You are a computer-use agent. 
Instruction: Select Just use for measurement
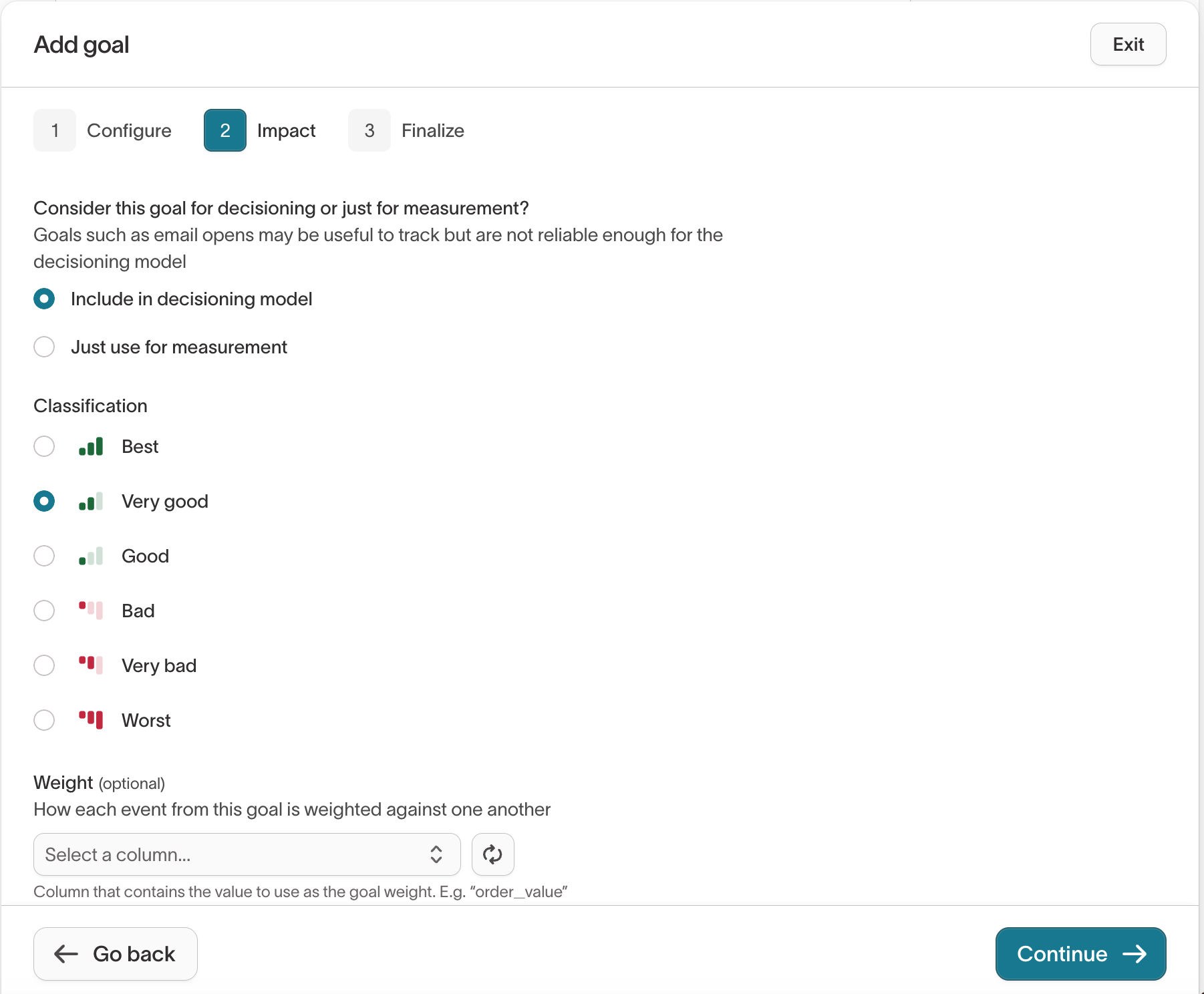click(44, 347)
